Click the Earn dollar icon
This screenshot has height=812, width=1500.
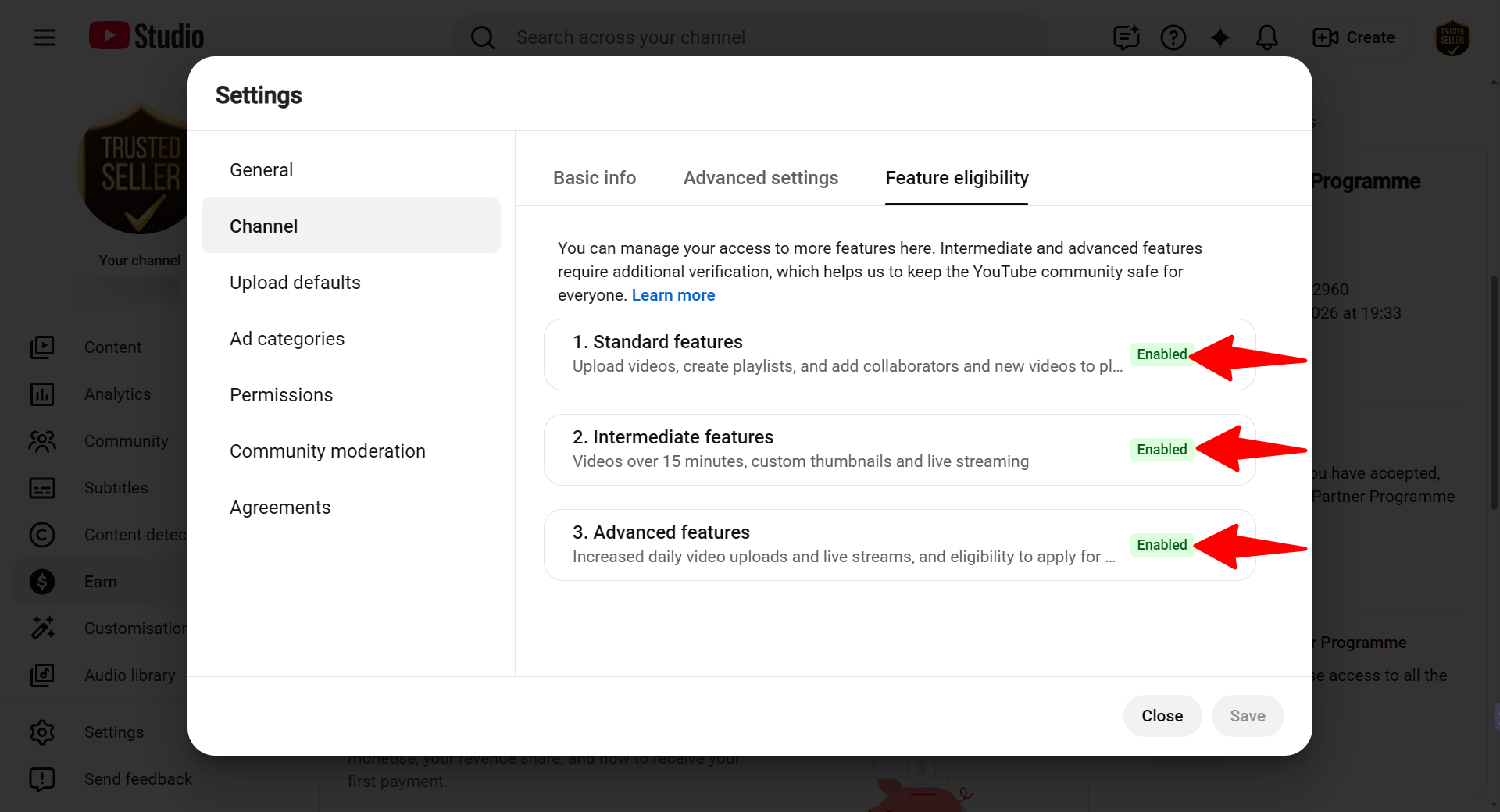tap(42, 582)
